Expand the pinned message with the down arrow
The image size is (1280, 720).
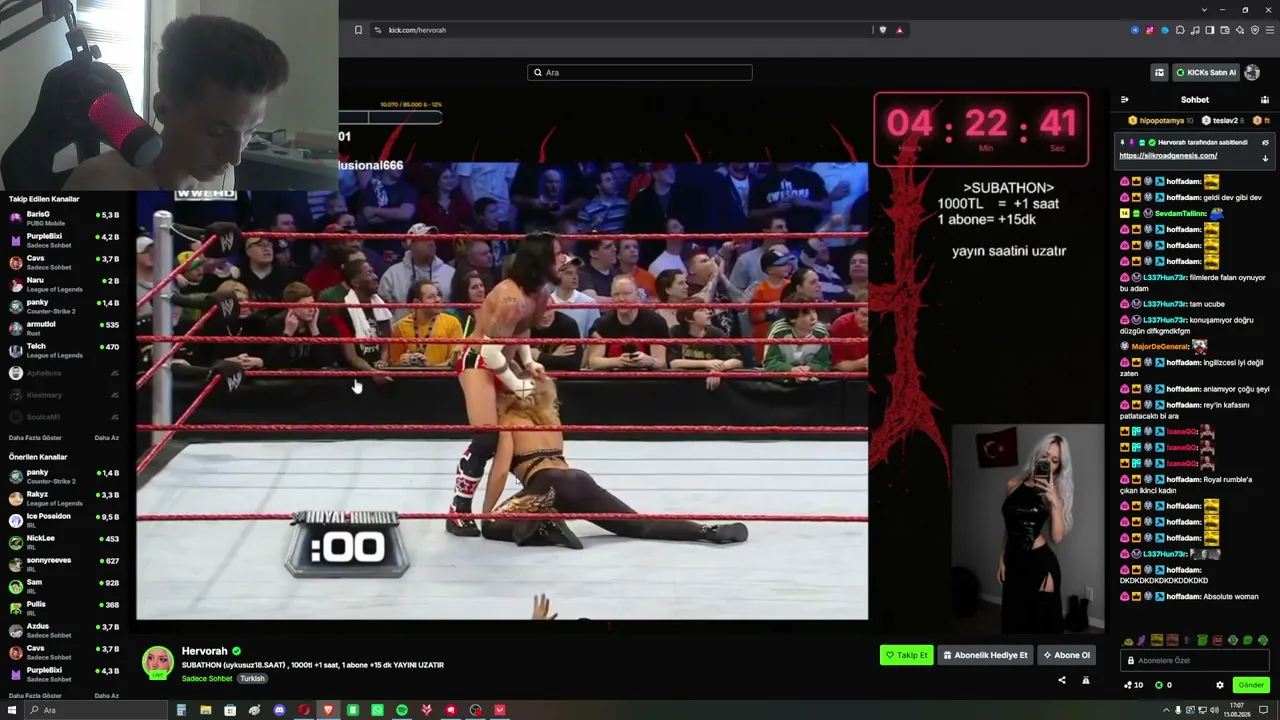(x=1265, y=158)
